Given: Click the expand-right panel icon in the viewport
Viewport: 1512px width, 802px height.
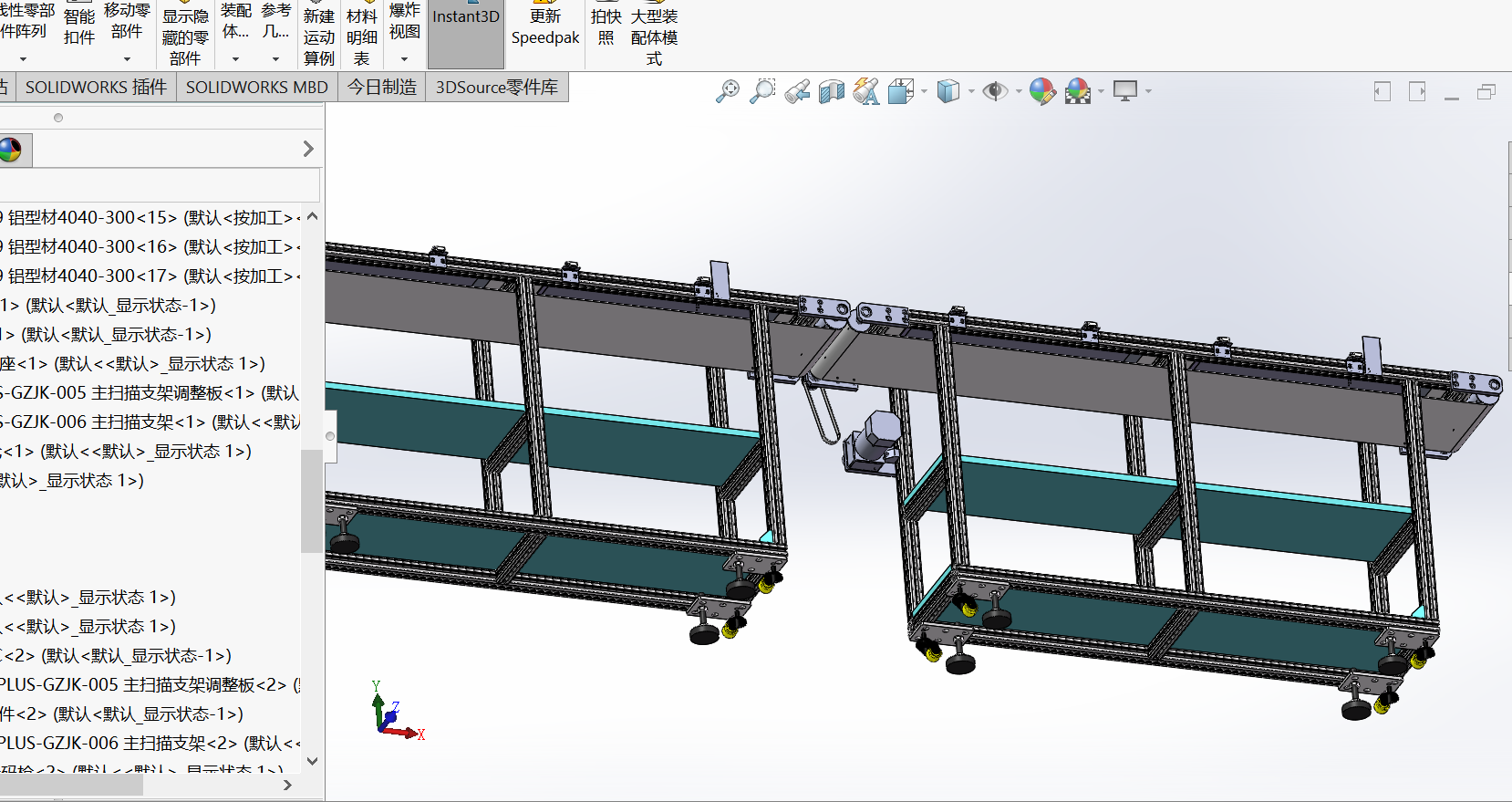Looking at the screenshot, I should click(x=1417, y=91).
